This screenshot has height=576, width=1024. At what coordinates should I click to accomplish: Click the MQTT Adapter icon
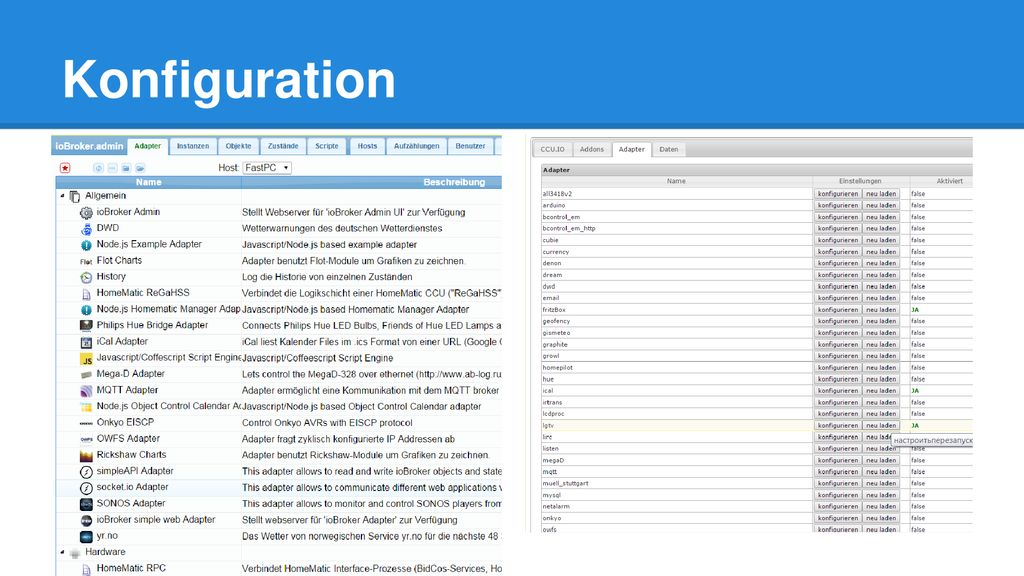click(86, 391)
